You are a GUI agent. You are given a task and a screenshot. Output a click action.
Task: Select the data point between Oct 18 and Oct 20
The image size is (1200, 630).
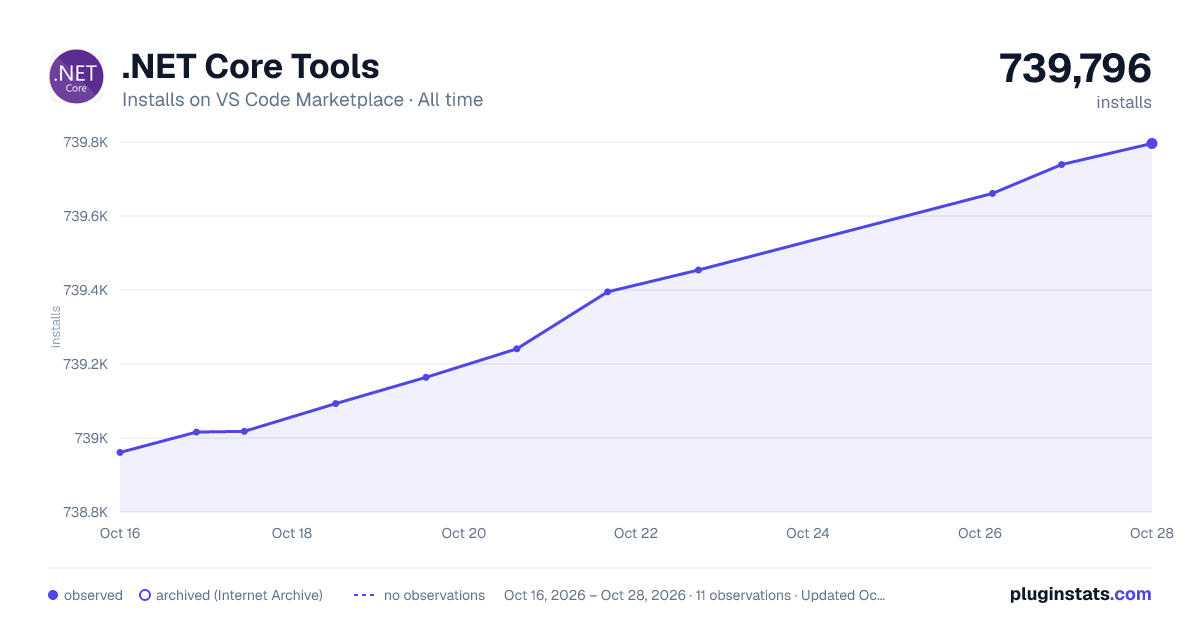[425, 377]
